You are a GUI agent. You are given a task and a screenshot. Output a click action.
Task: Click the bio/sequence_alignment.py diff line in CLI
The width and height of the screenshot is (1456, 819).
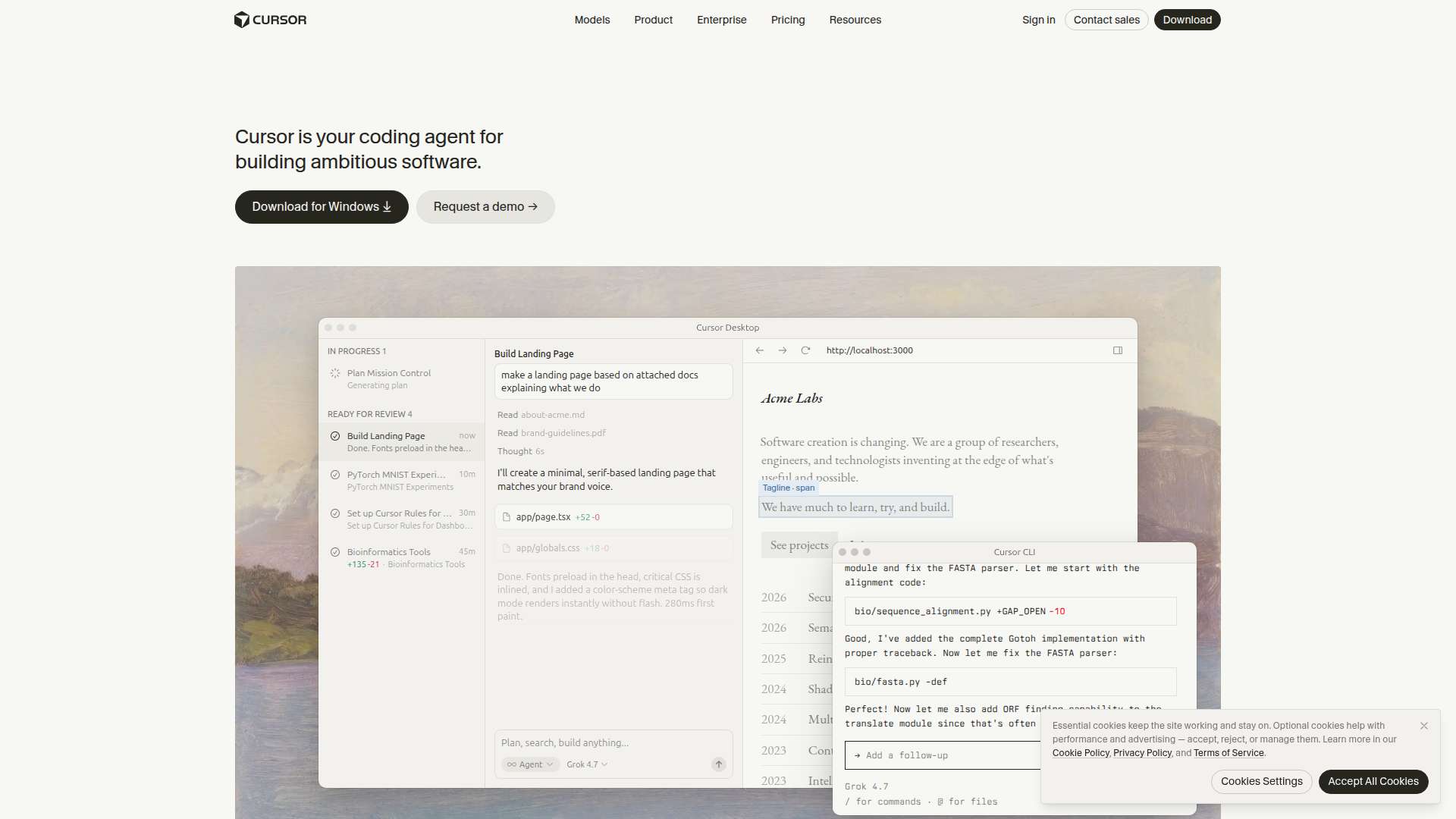[1011, 611]
